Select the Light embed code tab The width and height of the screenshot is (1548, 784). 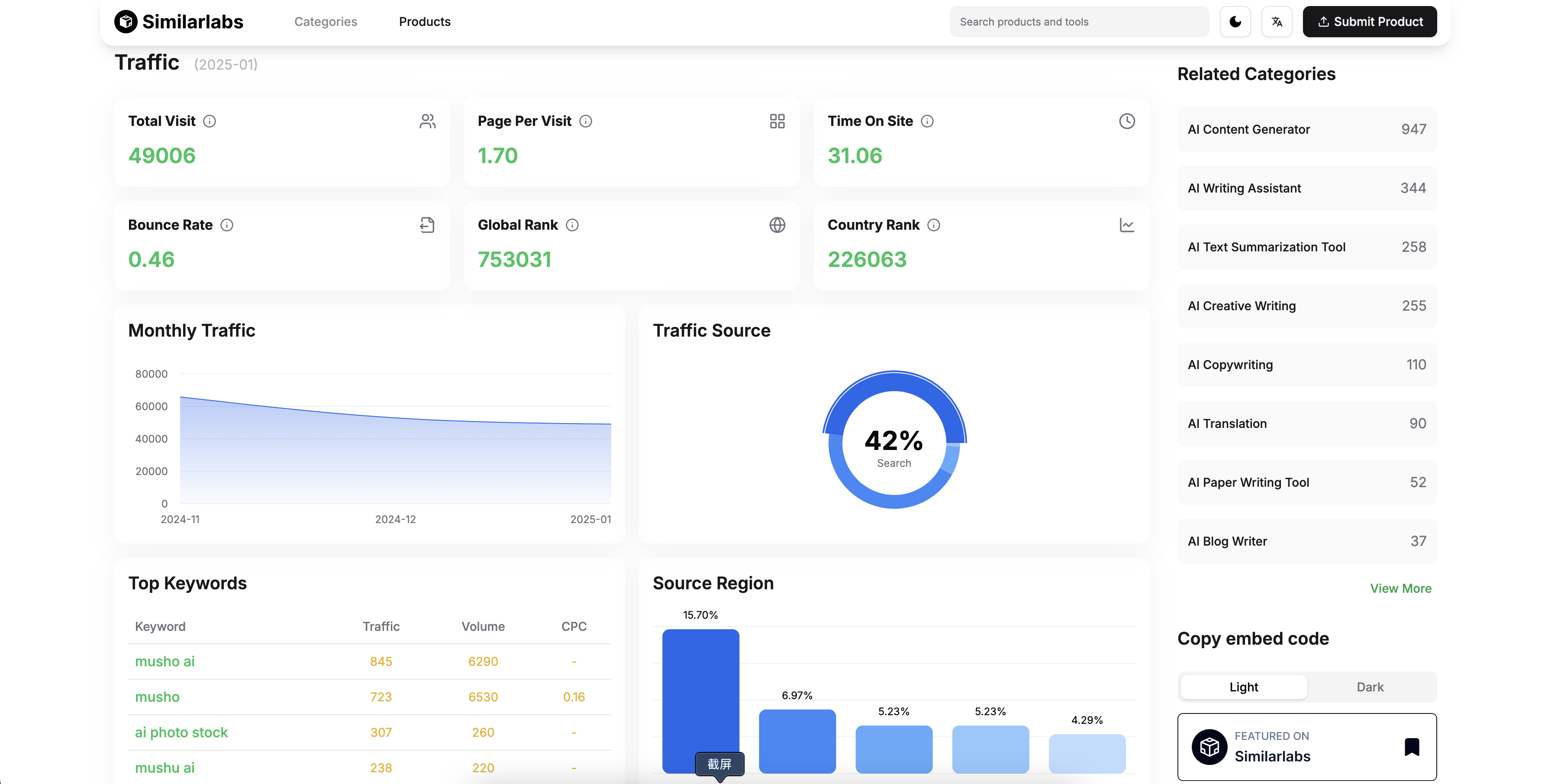coord(1243,687)
